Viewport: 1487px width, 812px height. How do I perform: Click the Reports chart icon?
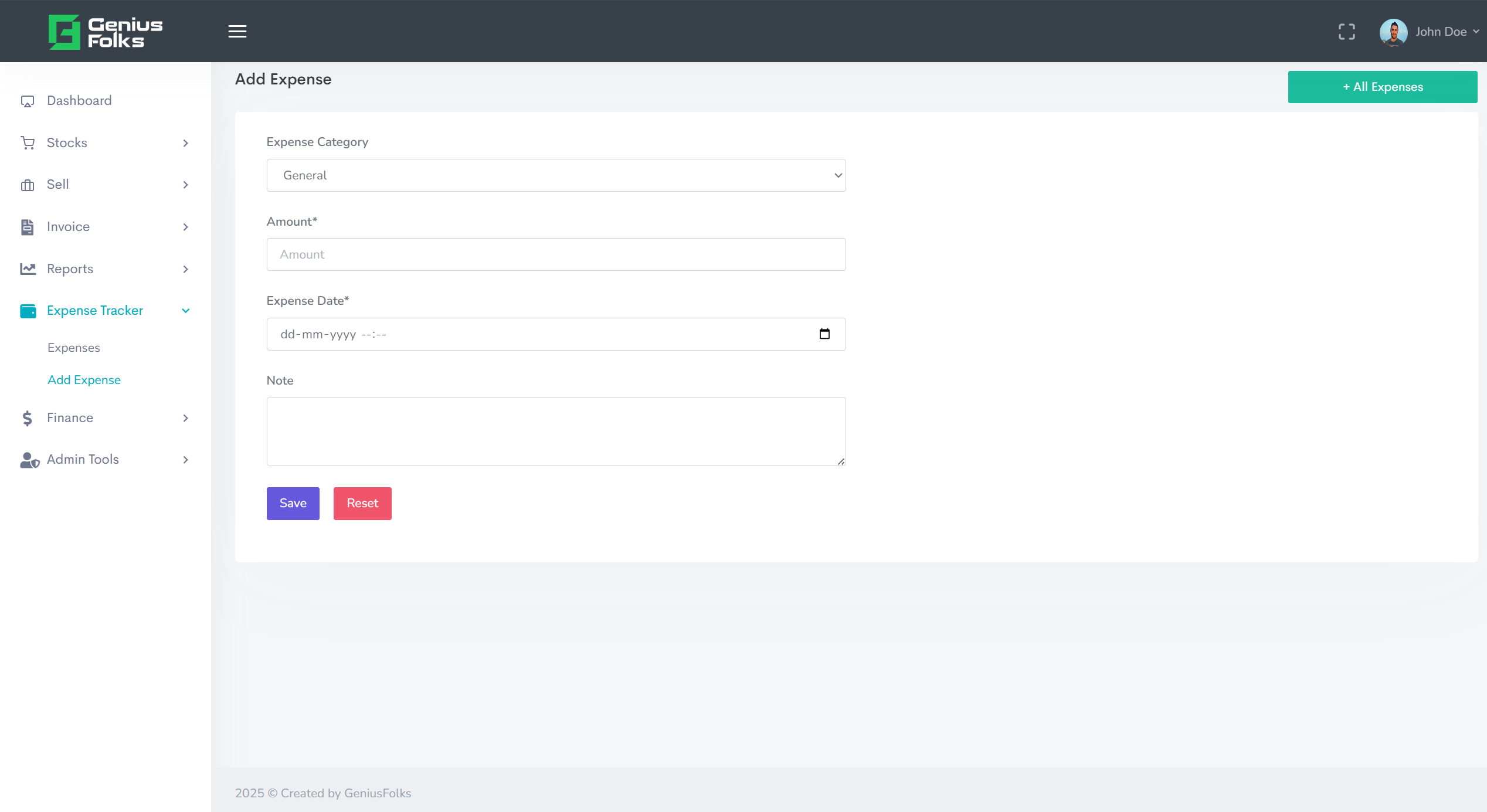28,269
